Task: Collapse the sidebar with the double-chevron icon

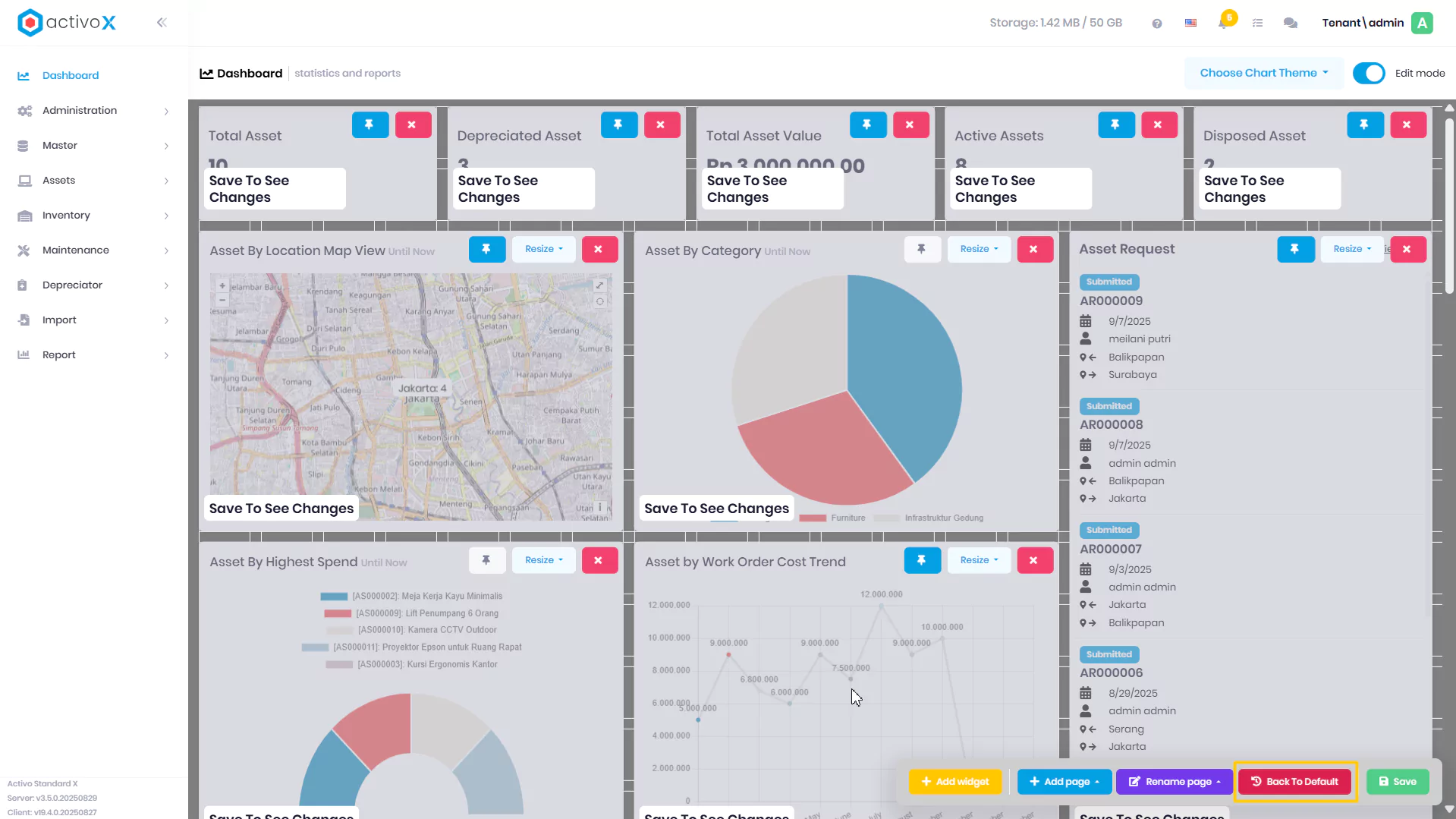Action: pyautogui.click(x=162, y=23)
